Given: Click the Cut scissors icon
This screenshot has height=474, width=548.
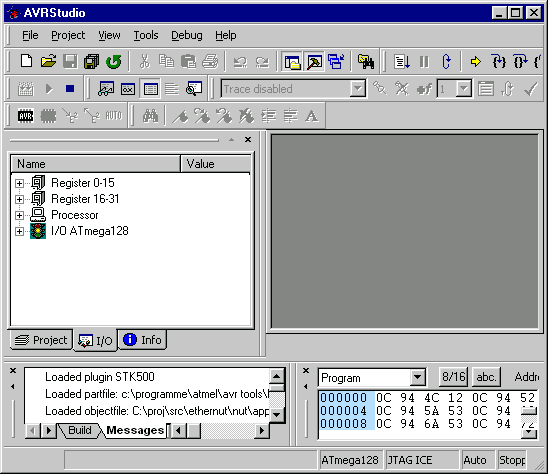Looking at the screenshot, I should point(144,62).
